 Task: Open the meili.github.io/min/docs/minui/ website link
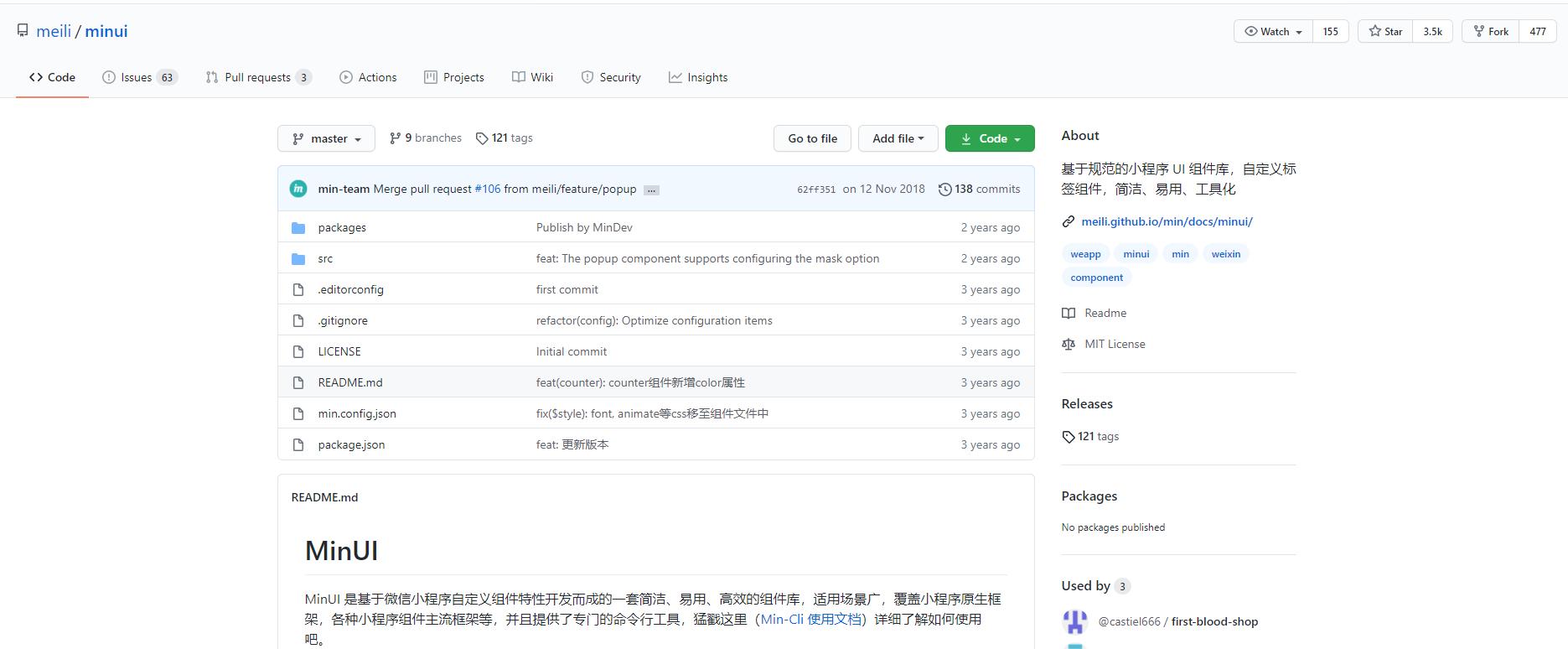click(1167, 221)
